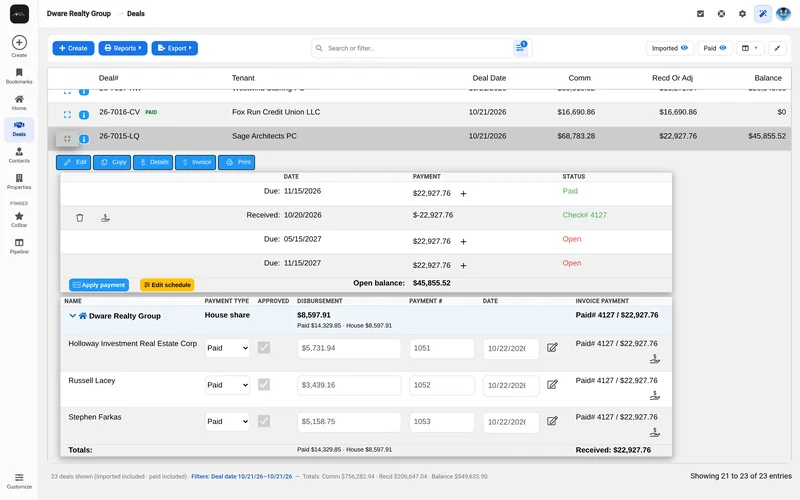This screenshot has height=500, width=800.
Task: Click the receipt icon beside the trash icon
Action: [x=105, y=218]
